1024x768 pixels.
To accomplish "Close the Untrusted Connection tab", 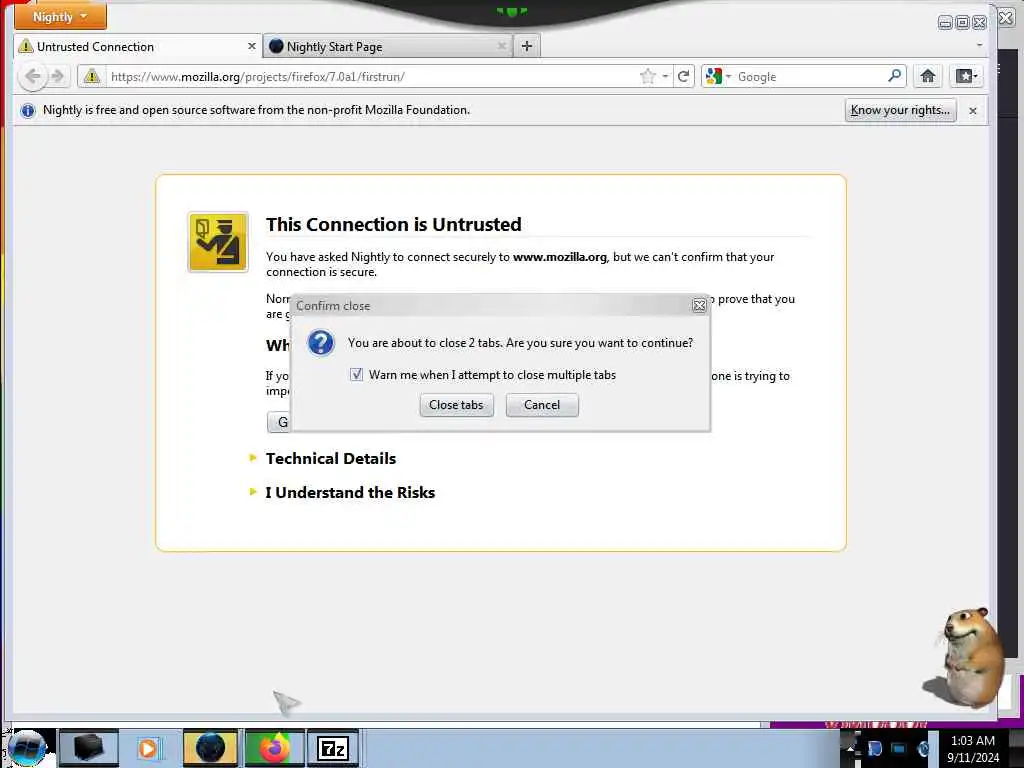I will (x=251, y=46).
